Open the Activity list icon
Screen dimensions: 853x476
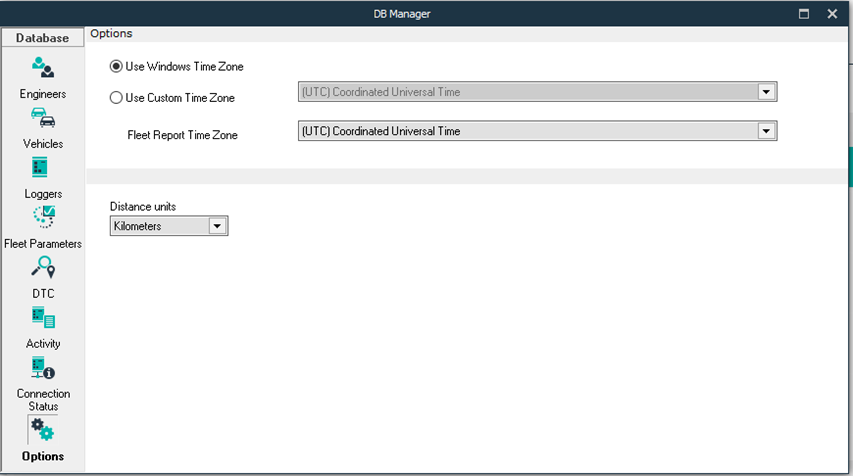tap(43, 318)
